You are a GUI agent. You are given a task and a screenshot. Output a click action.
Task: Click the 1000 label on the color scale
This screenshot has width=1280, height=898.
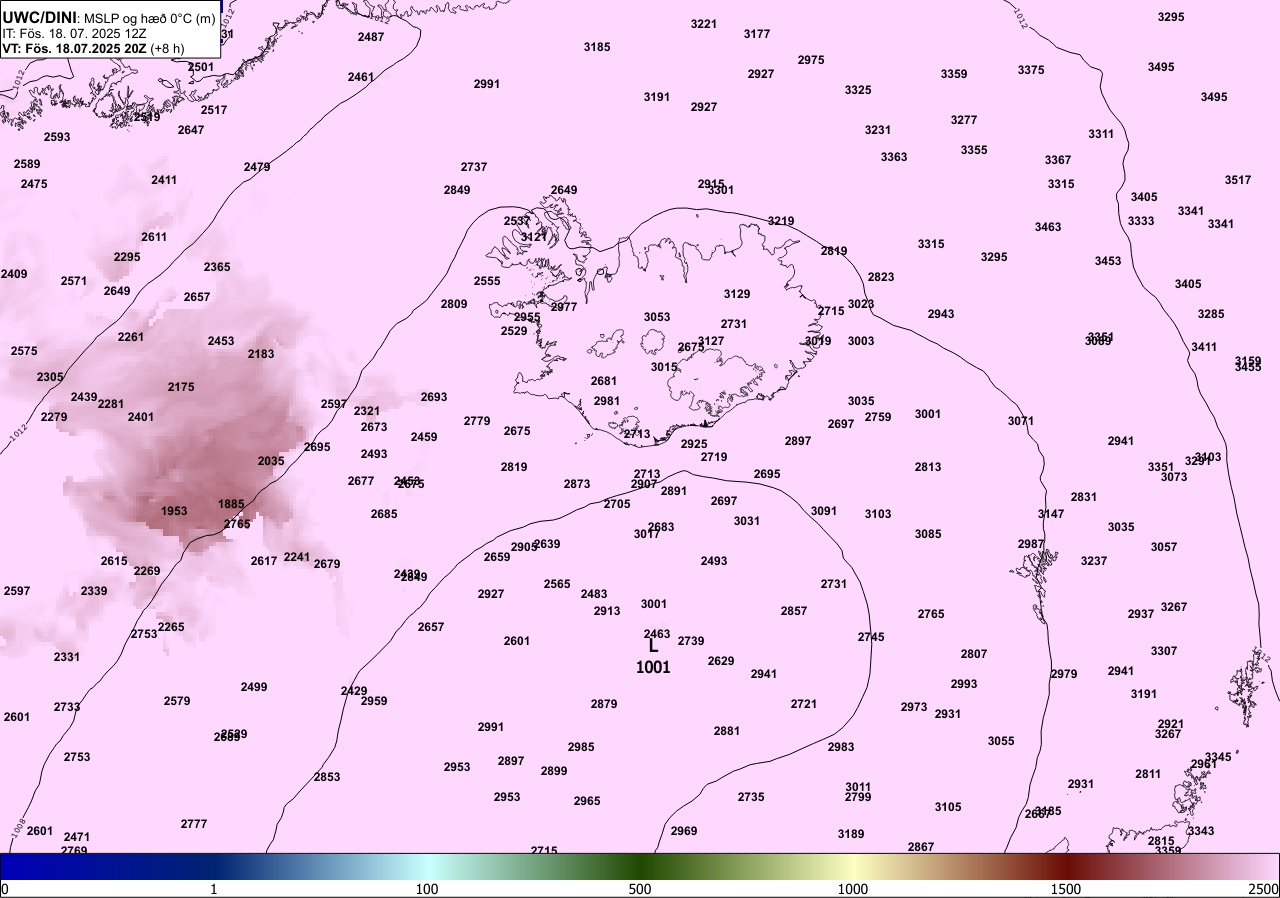[853, 889]
